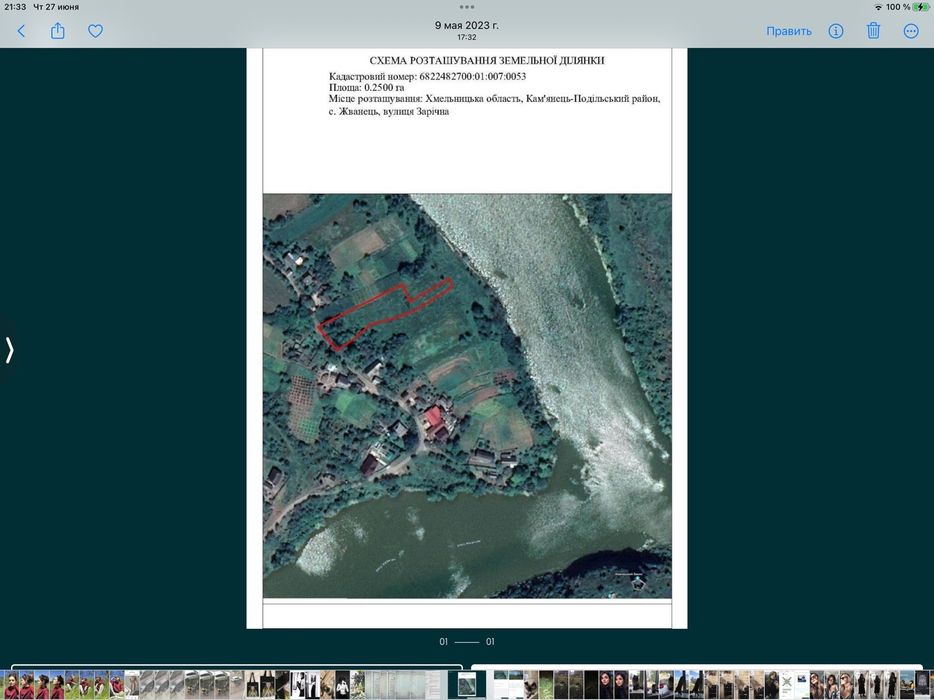This screenshot has width=934, height=700.
Task: Tap the Wi-Fi status icon
Action: (878, 7)
